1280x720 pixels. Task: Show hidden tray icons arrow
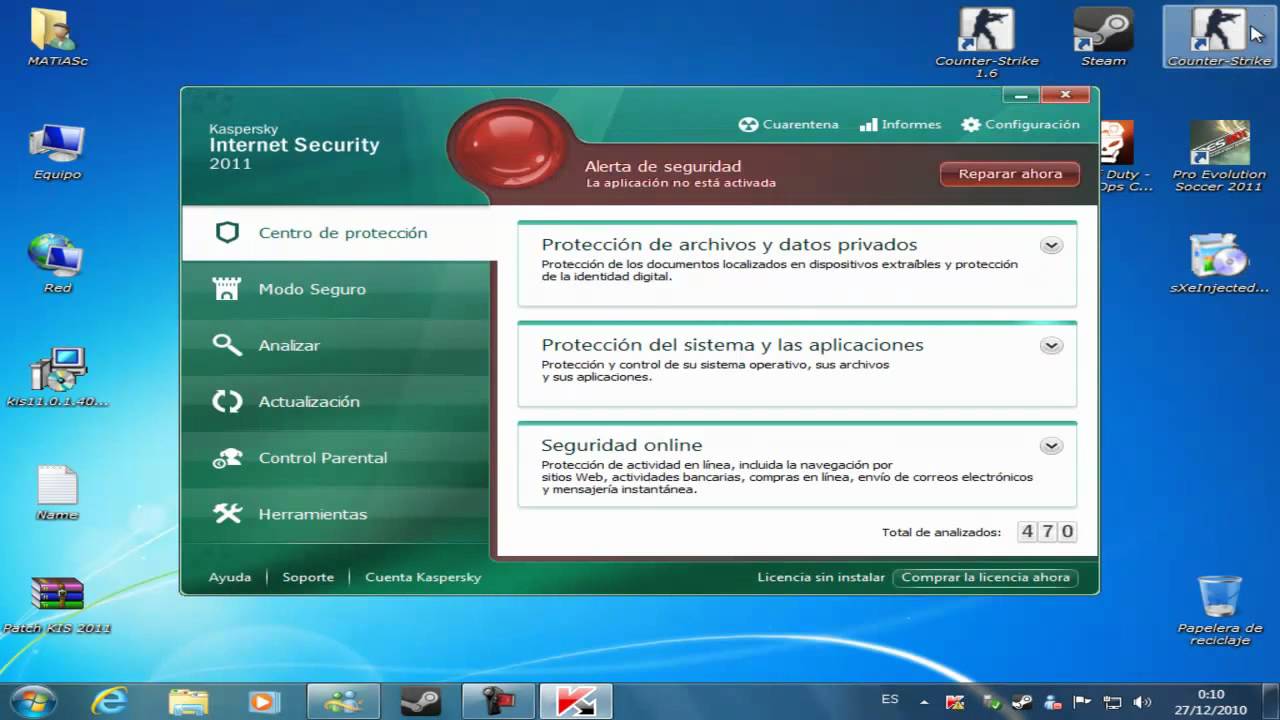pyautogui.click(x=924, y=702)
